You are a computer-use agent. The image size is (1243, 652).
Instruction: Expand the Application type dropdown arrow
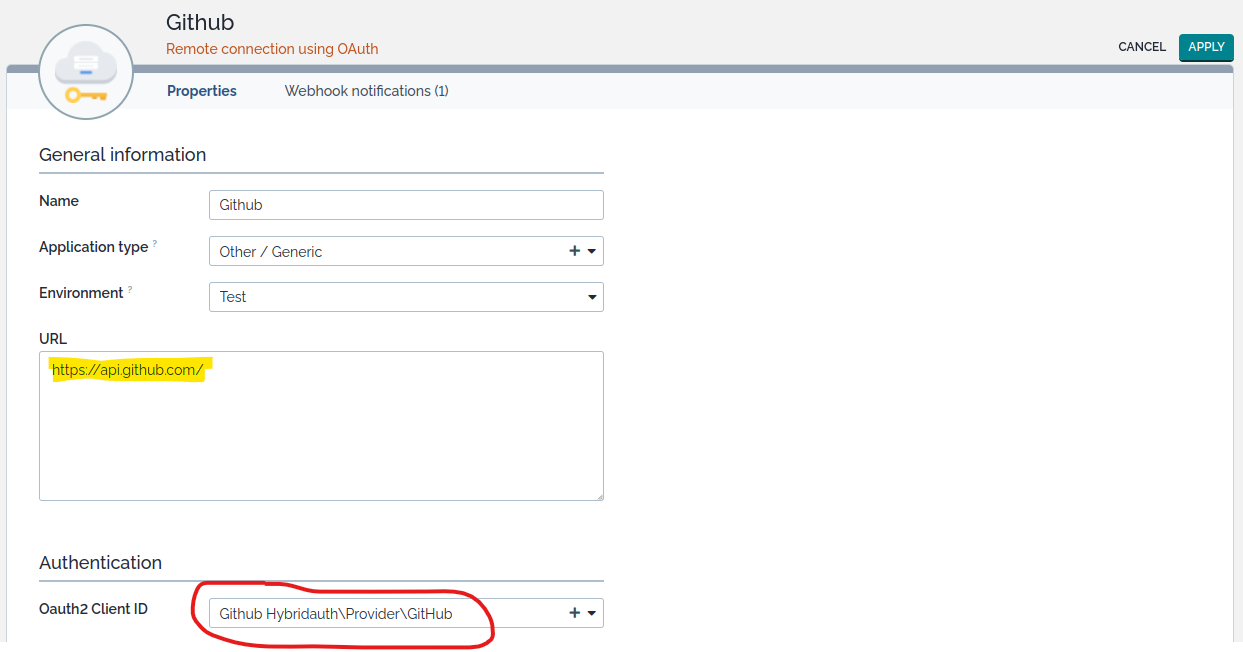click(592, 252)
